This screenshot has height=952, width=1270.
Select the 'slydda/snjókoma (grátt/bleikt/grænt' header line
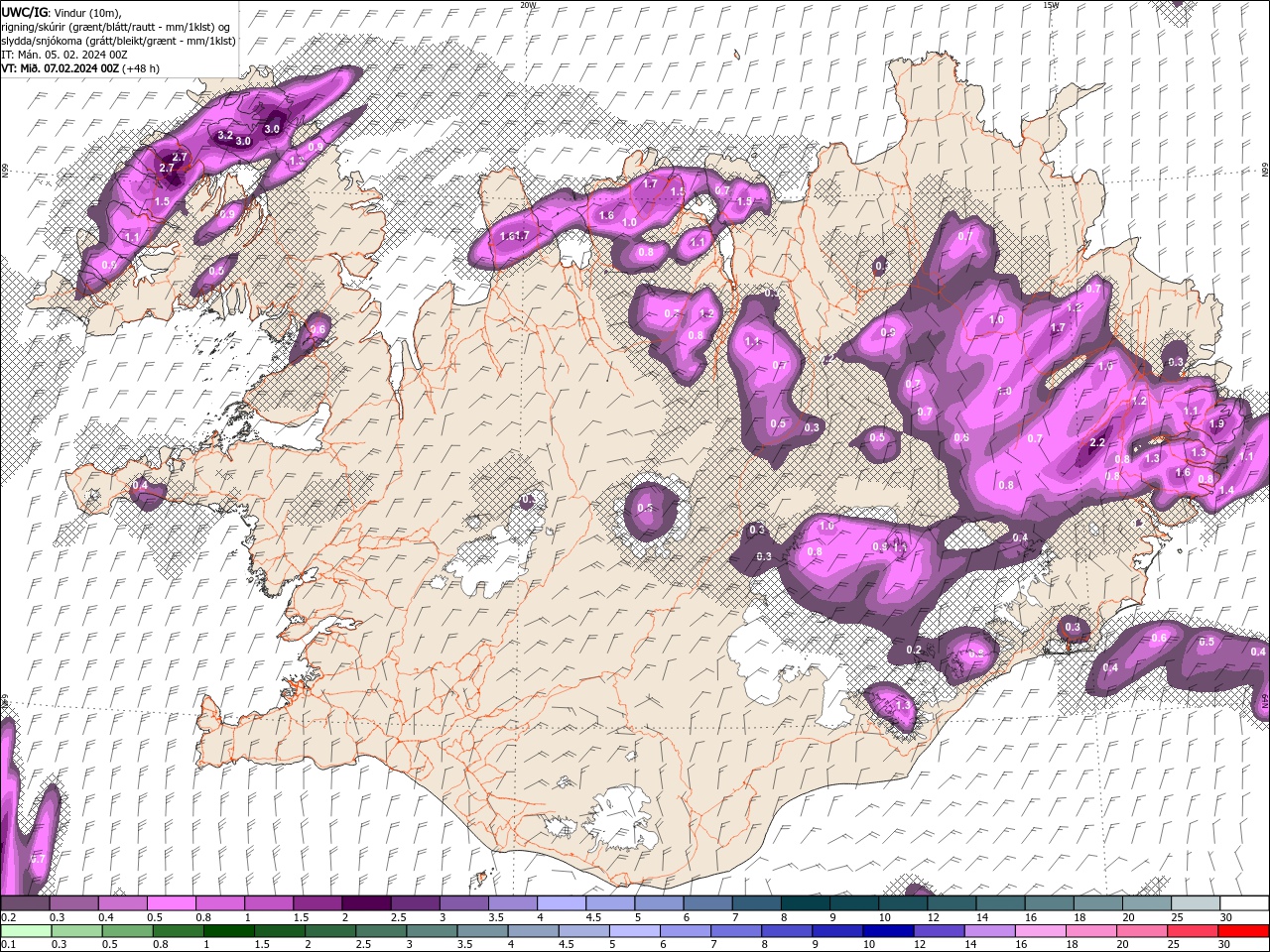point(118,40)
